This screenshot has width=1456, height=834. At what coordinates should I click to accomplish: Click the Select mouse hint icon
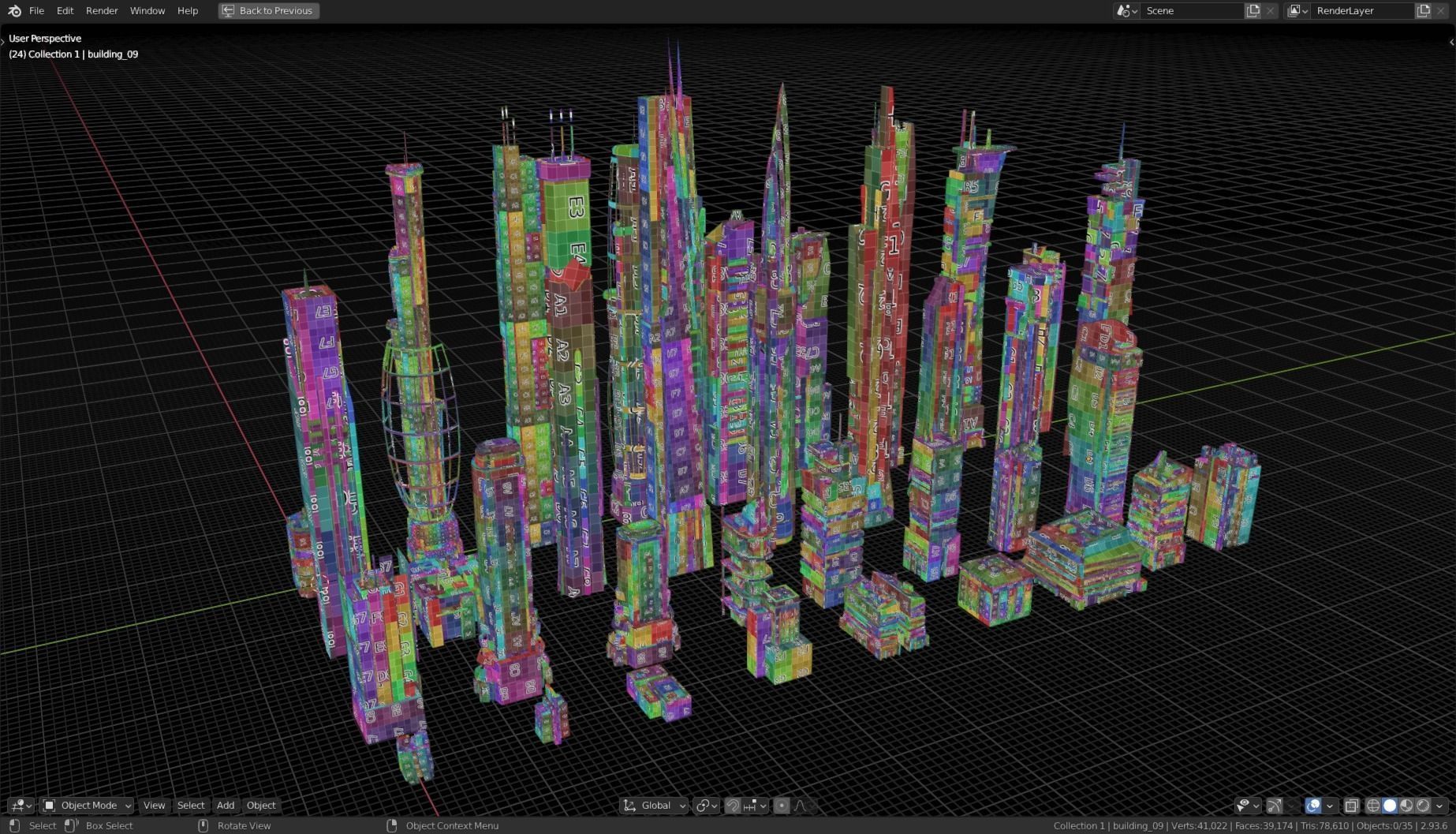(14, 825)
